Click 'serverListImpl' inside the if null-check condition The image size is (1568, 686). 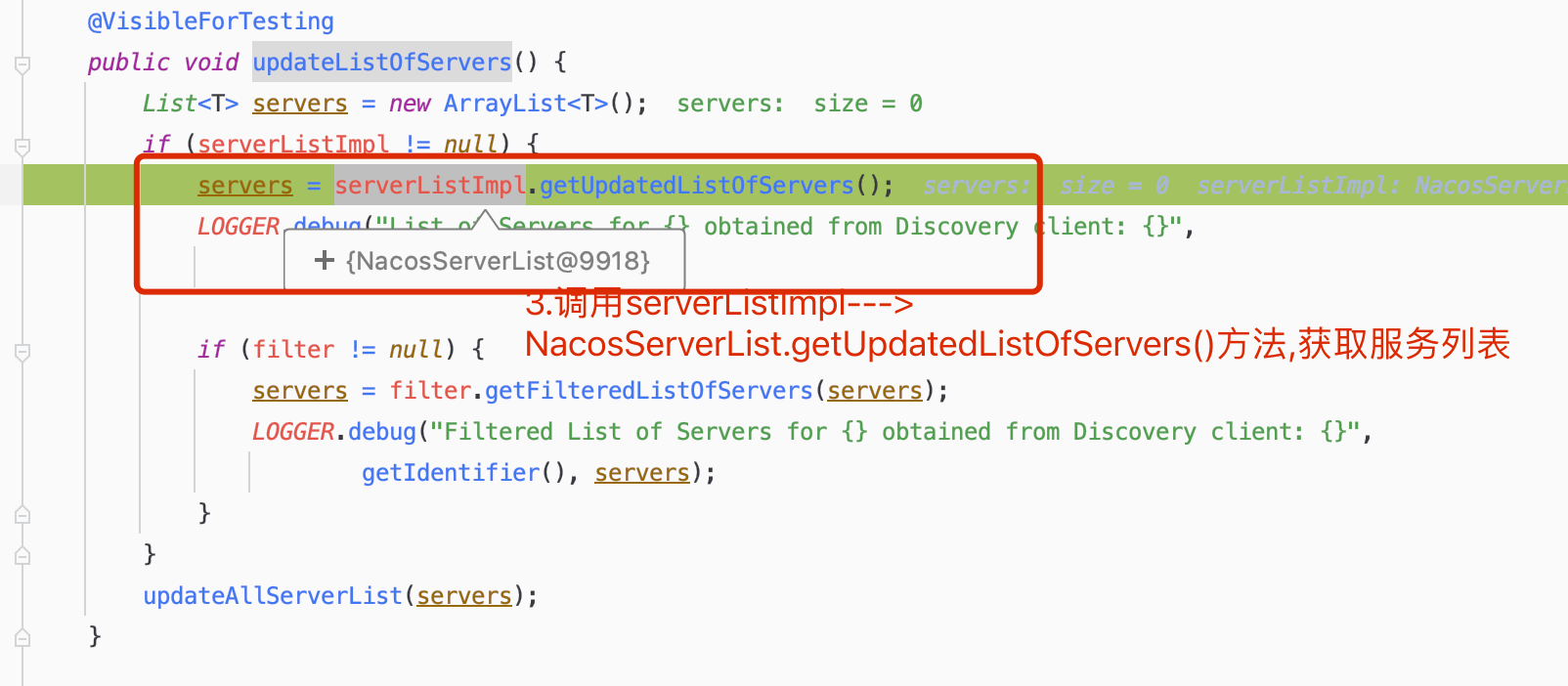coord(293,145)
